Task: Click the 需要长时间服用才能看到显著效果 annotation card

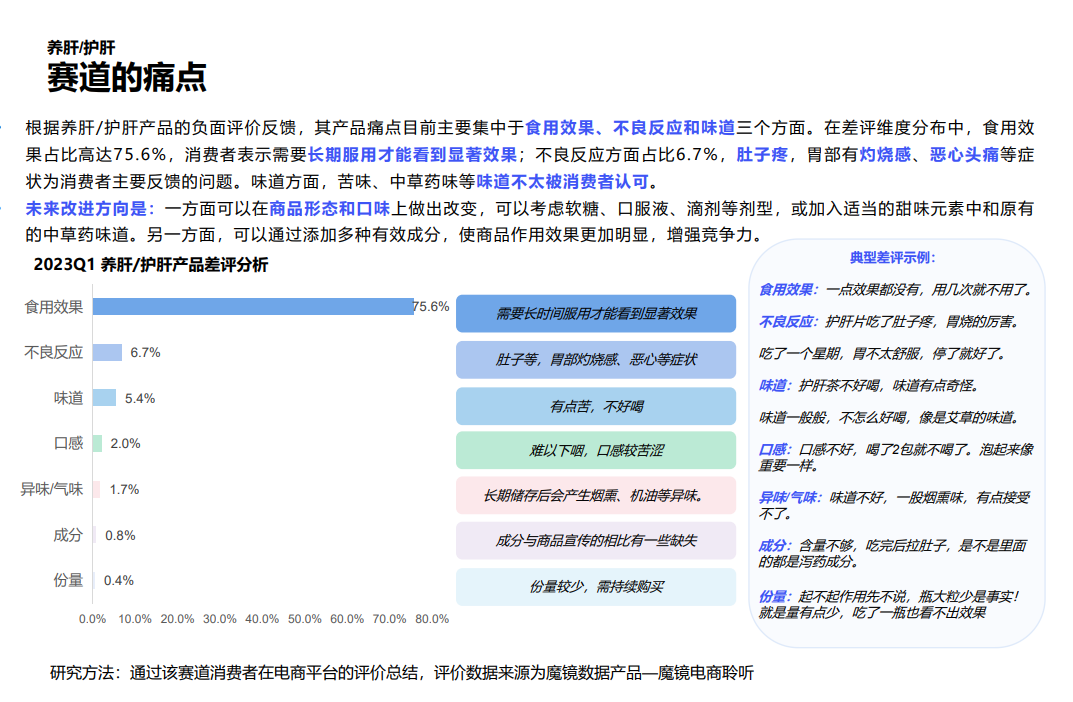Action: pyautogui.click(x=597, y=313)
